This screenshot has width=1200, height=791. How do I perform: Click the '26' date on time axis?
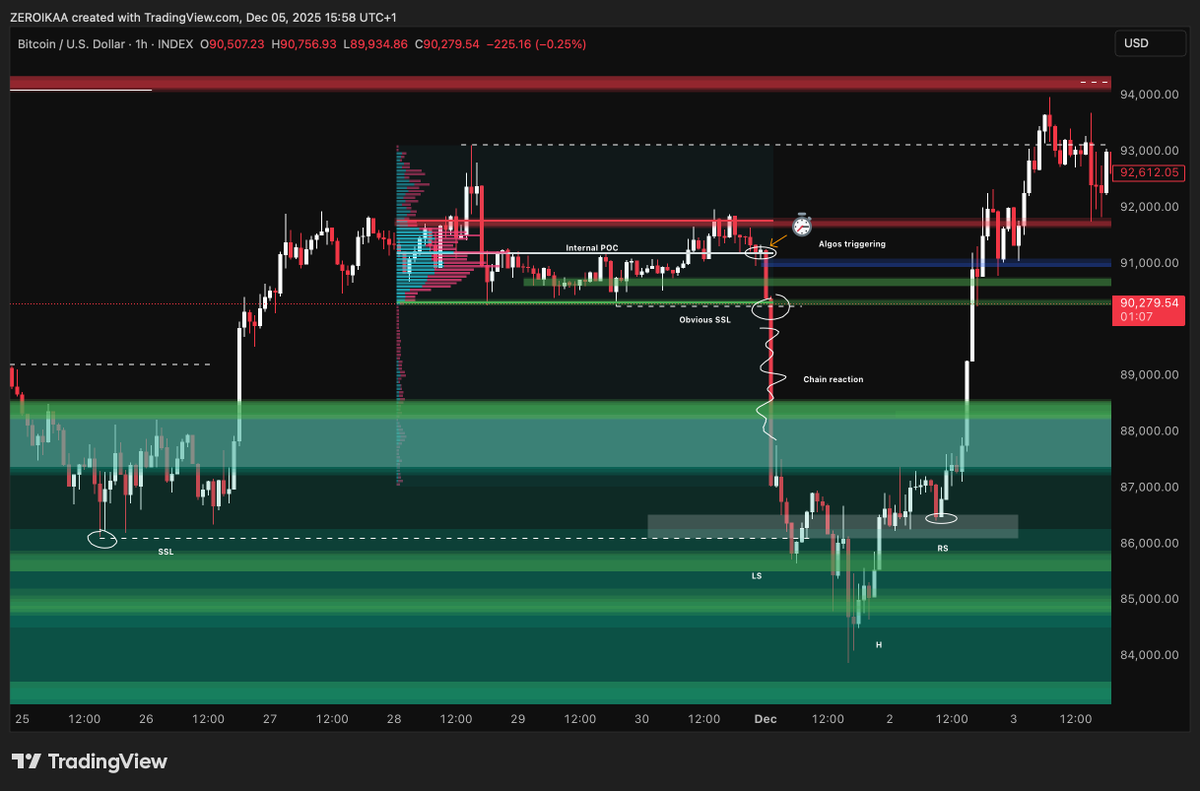[x=146, y=719]
